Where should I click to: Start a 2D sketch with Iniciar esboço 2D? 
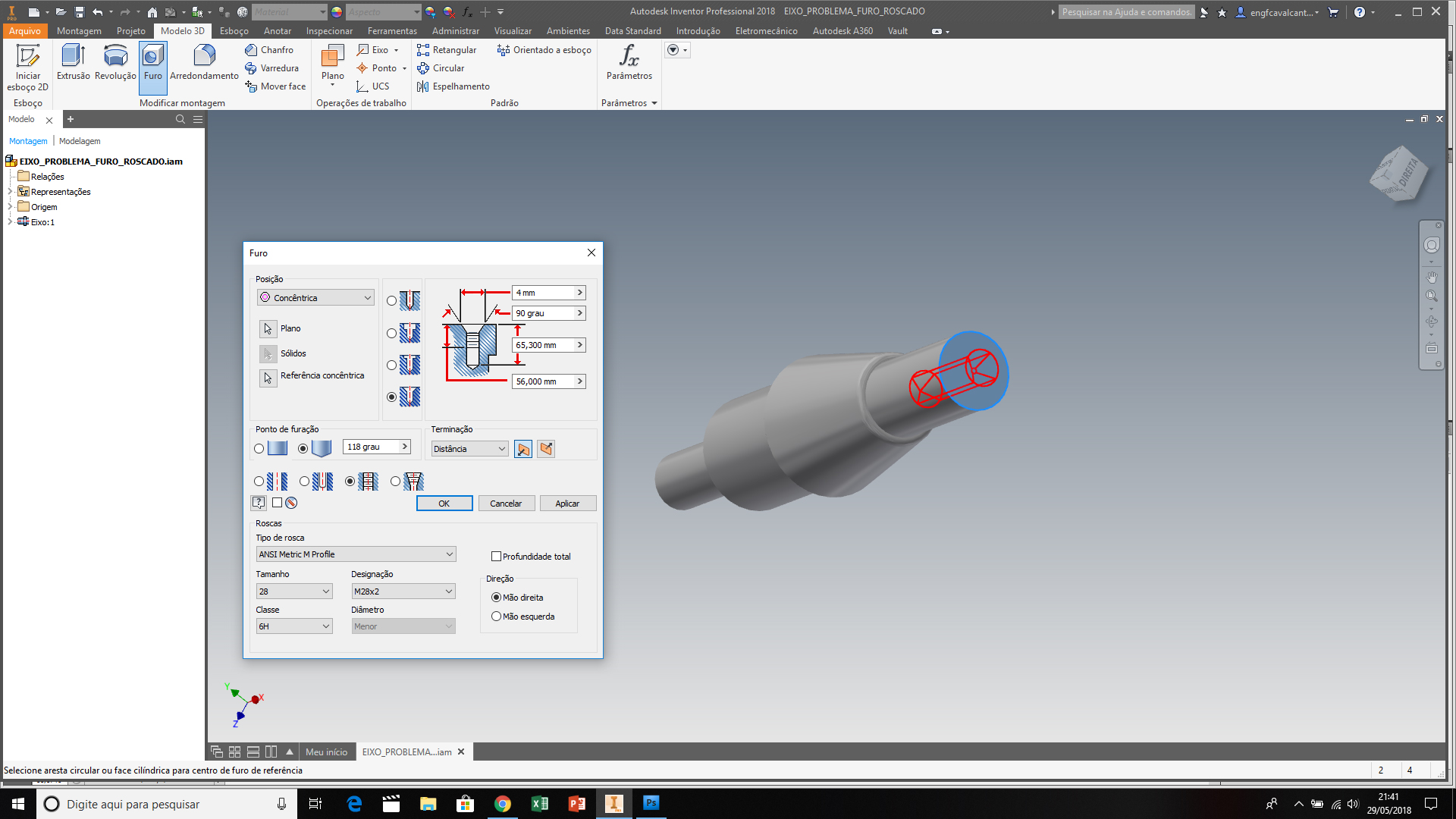tap(28, 67)
